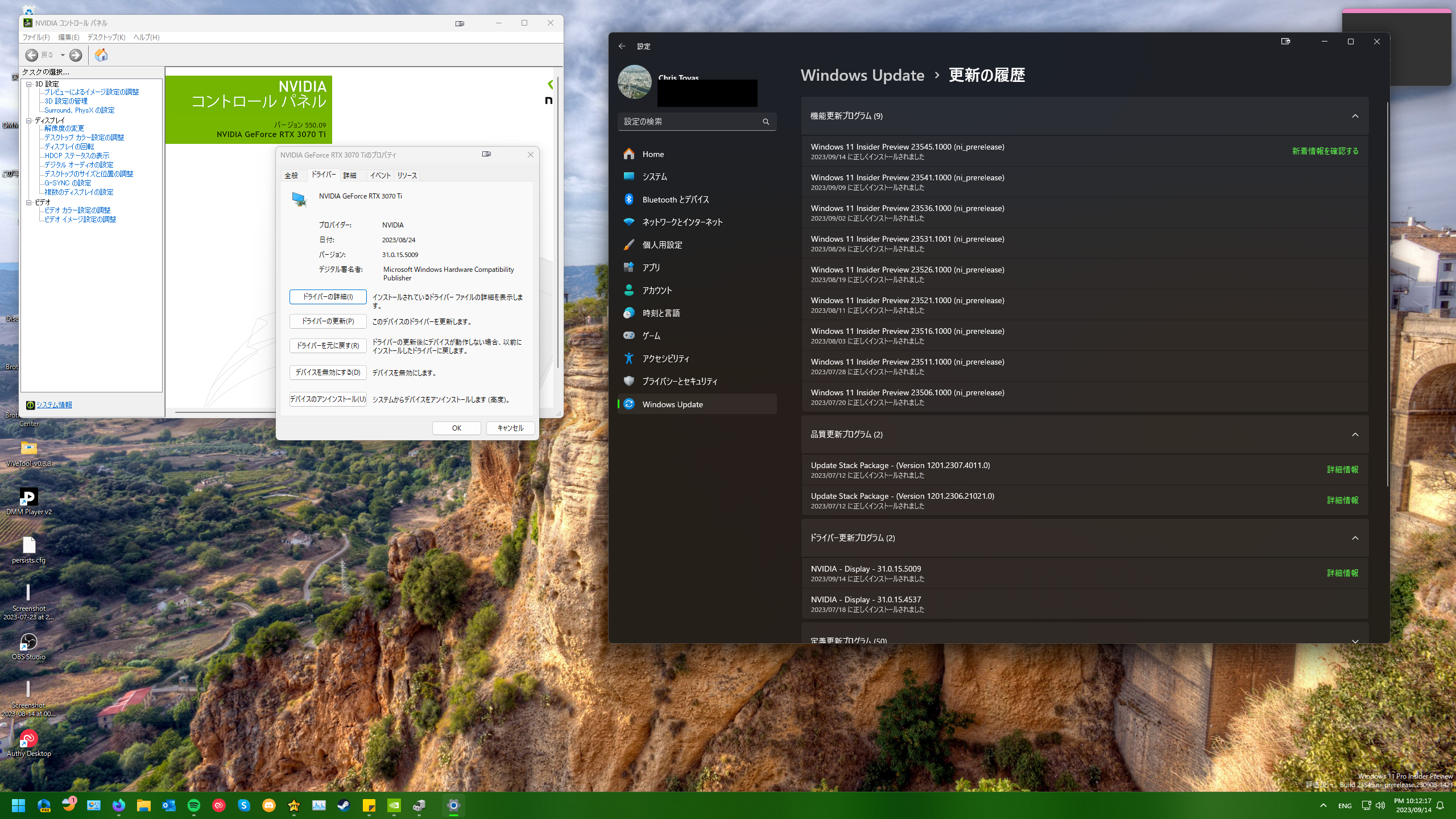Collapse 品質更新プログラム (2) section
Image resolution: width=1456 pixels, height=819 pixels.
click(1085, 435)
